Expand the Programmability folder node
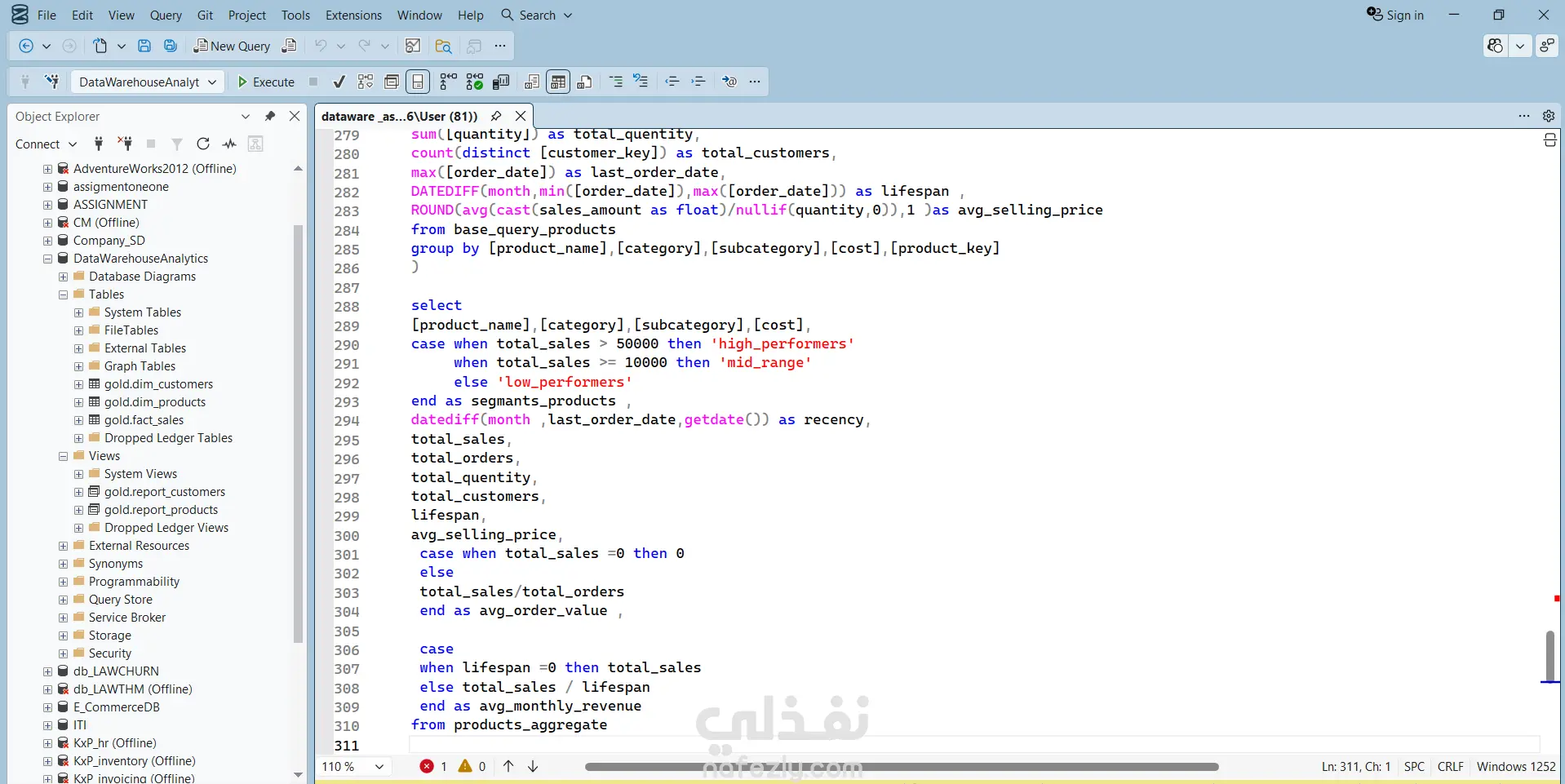Image resolution: width=1565 pixels, height=784 pixels. [64, 582]
